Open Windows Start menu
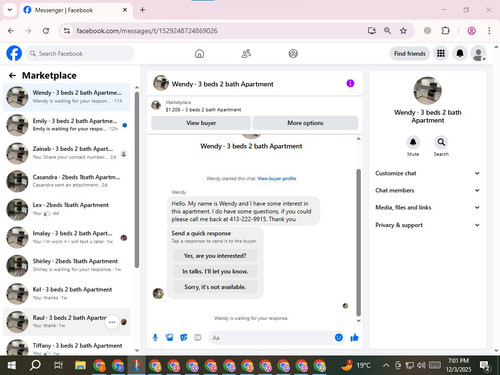The image size is (500, 375). (12, 366)
